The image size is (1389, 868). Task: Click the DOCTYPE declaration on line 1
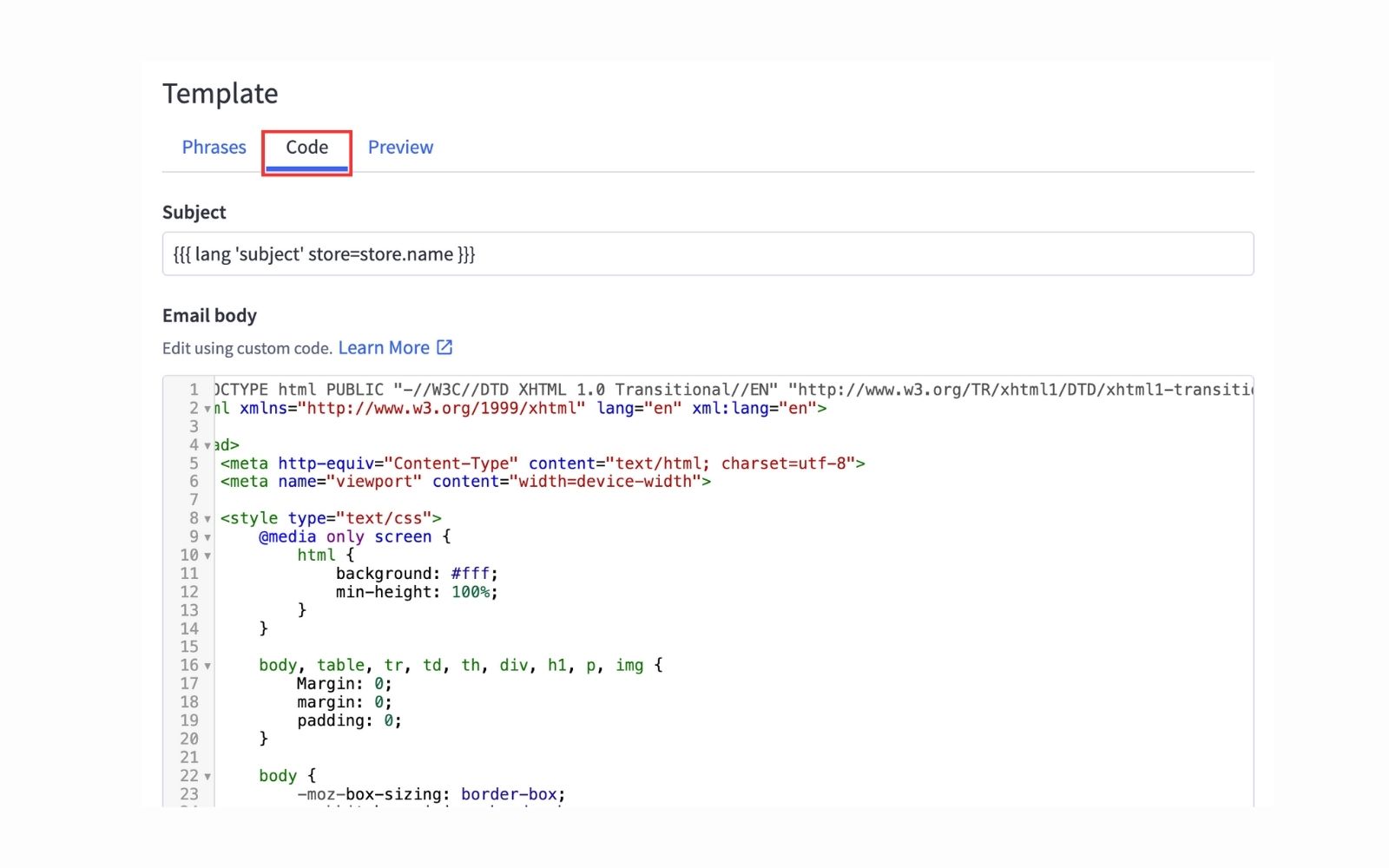click(734, 390)
